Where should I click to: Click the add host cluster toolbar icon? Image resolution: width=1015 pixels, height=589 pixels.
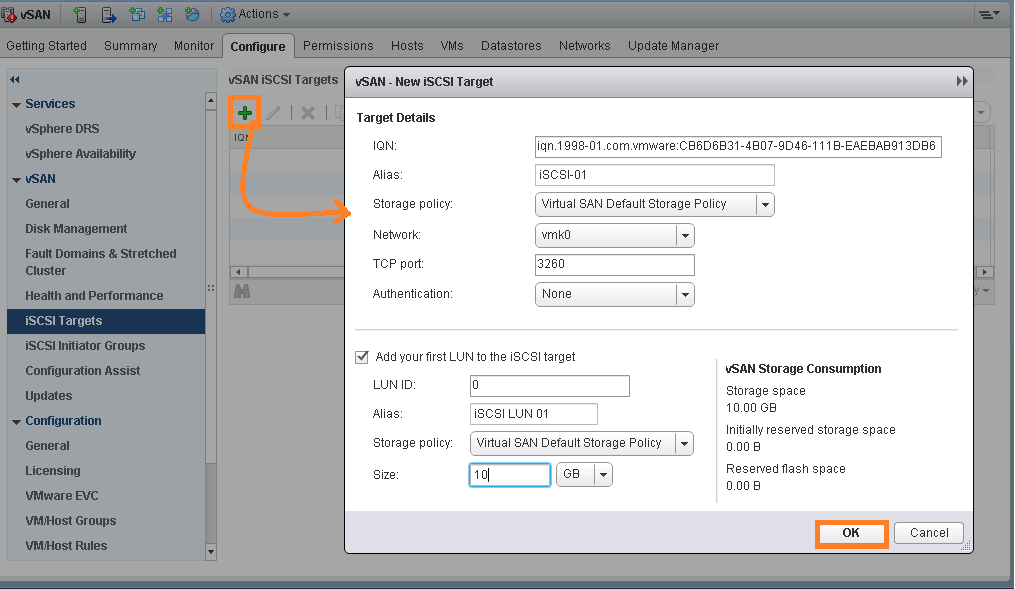pos(164,14)
